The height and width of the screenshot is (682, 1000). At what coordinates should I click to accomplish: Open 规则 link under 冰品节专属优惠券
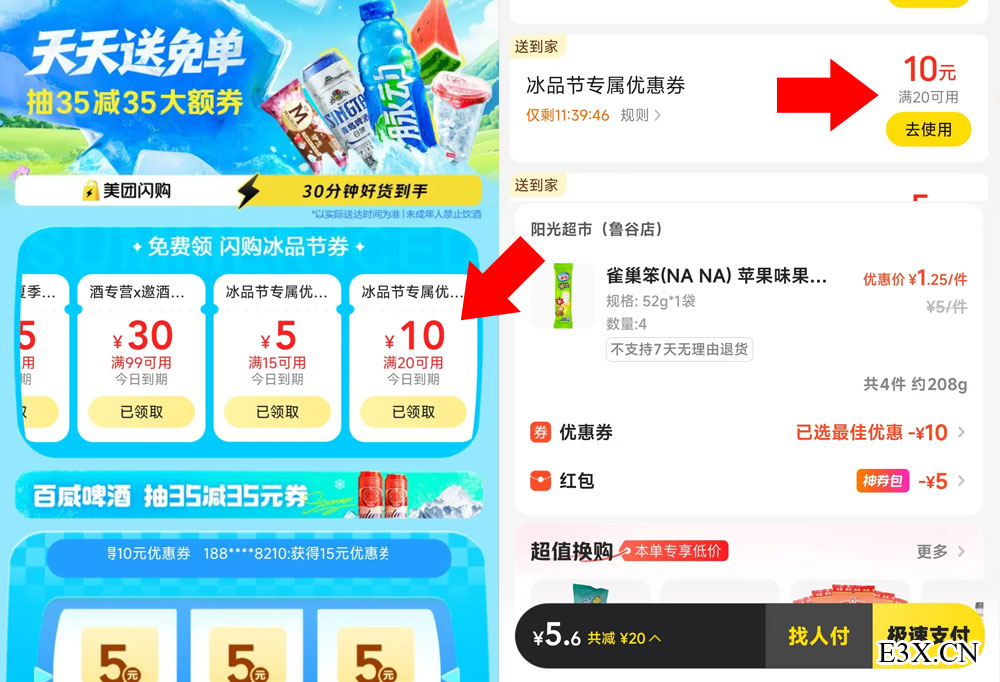pos(640,115)
